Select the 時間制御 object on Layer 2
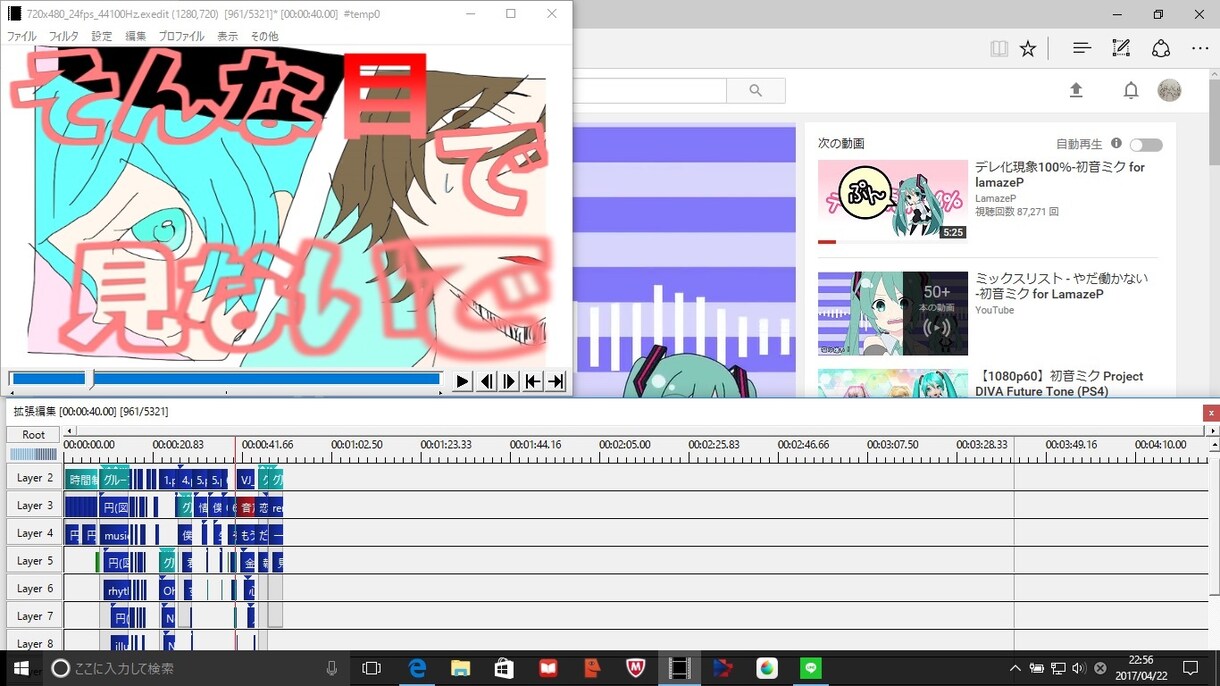 pos(82,479)
